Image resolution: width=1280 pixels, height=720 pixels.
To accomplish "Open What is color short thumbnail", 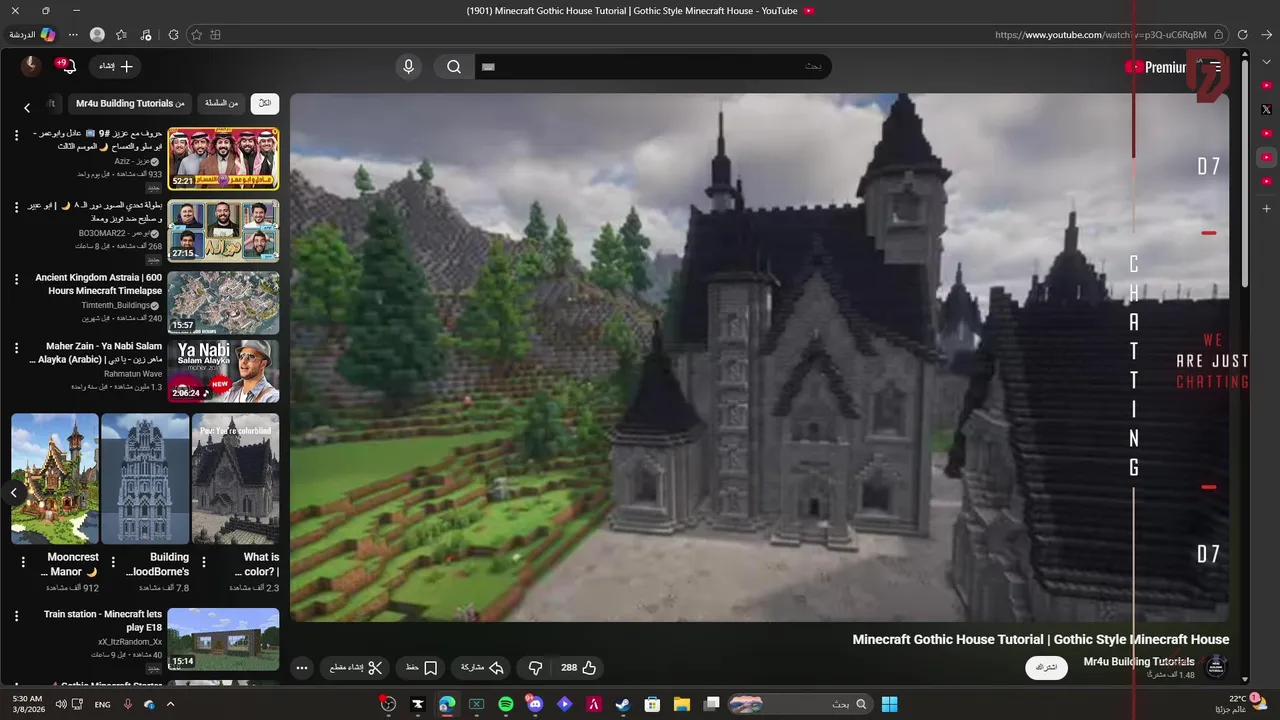I will 236,479.
